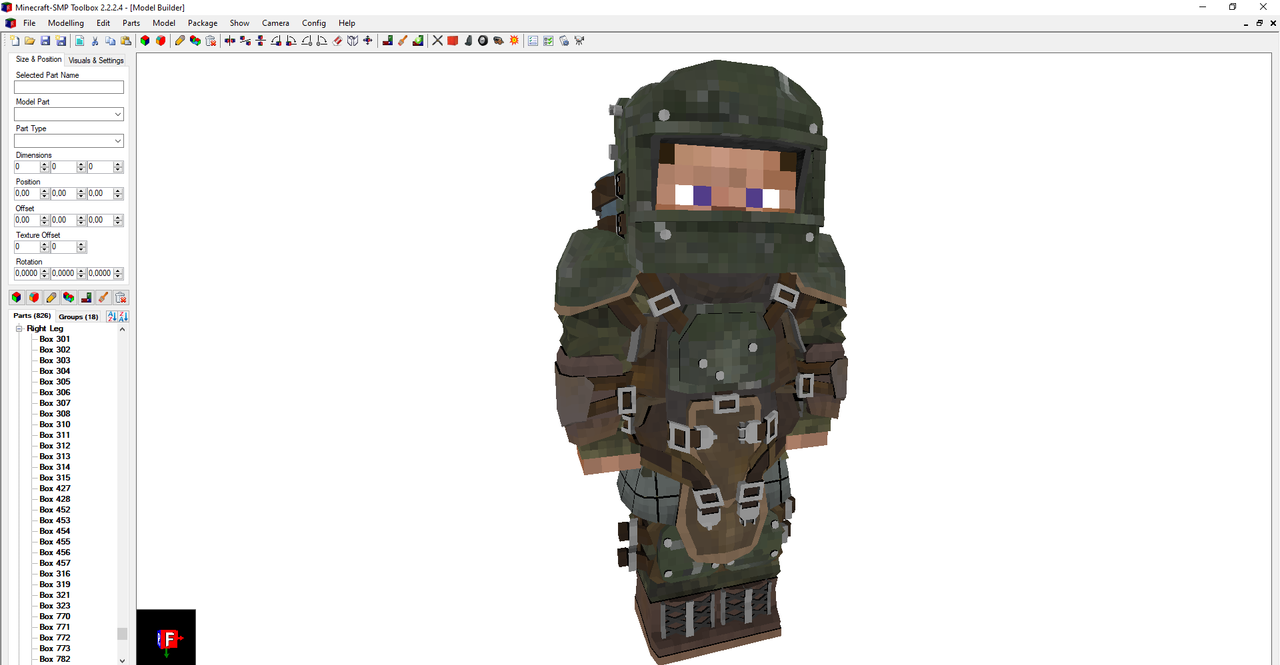Click the paintbrush icon in the top toolbar
The width and height of the screenshot is (1280, 665).
402,41
